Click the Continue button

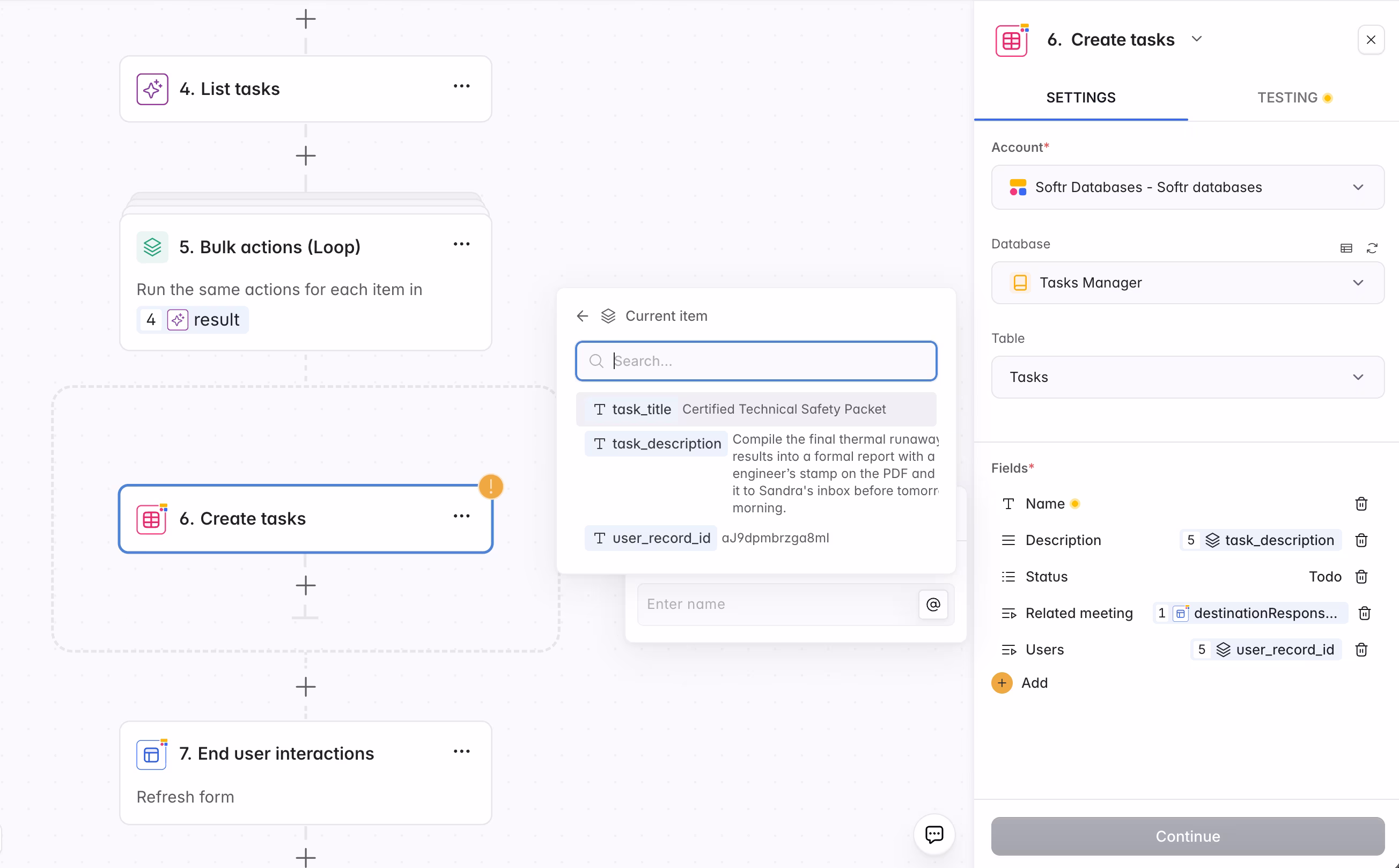[x=1186, y=836]
